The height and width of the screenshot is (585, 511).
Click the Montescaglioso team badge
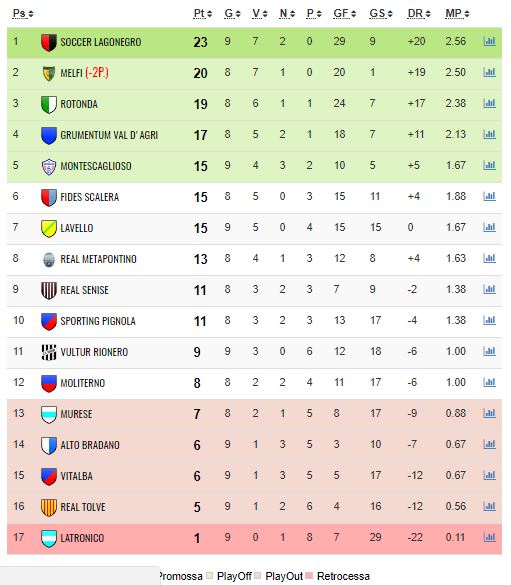48,166
